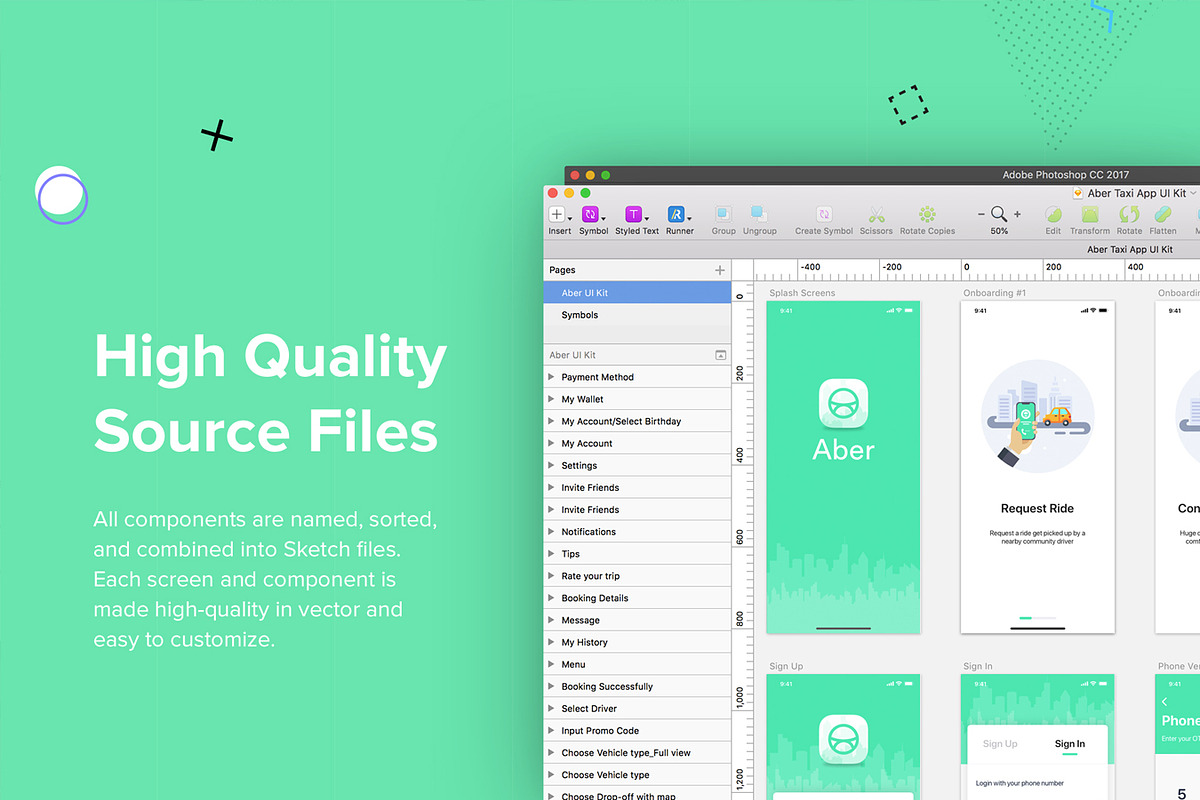Expand the Booking Details artboard
Viewport: 1200px width, 800px height.
[x=551, y=598]
